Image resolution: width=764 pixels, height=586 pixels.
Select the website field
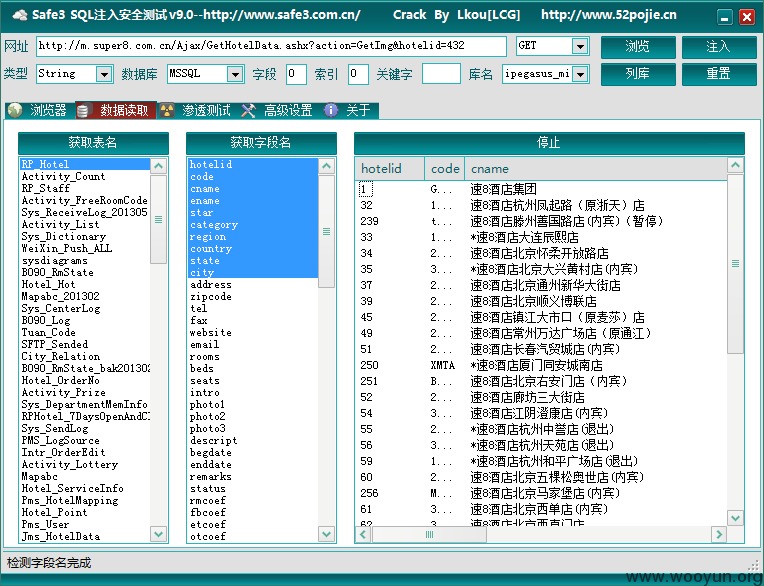click(x=253, y=332)
